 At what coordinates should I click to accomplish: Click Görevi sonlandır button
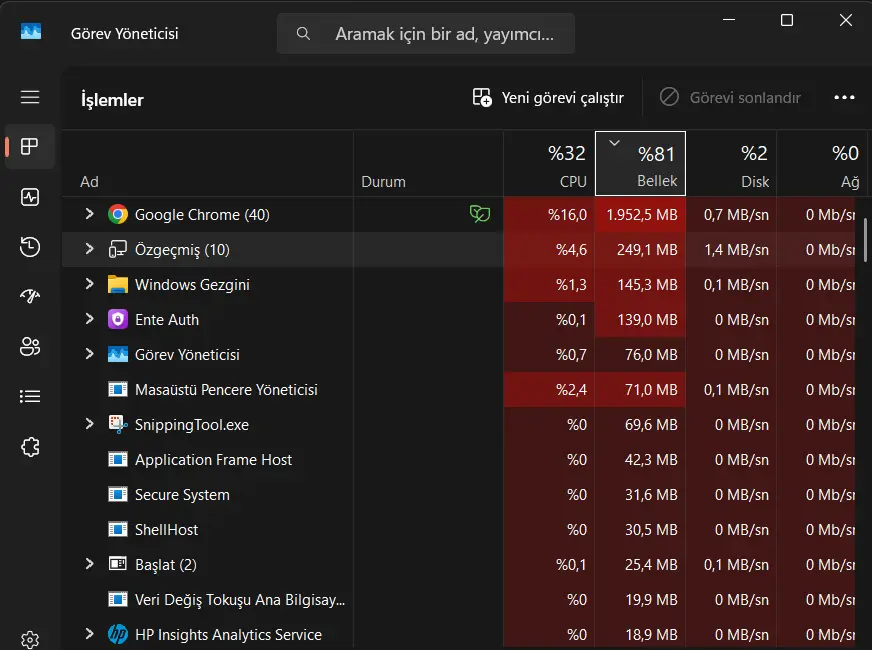pyautogui.click(x=730, y=98)
